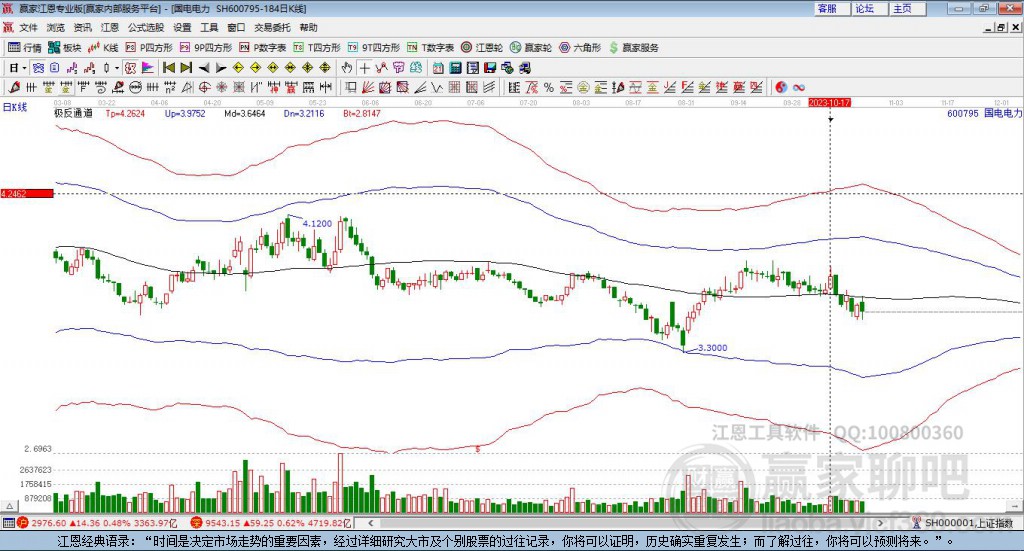Click the n² formula tool icon
Image resolution: width=1024 pixels, height=551 pixels.
170,87
